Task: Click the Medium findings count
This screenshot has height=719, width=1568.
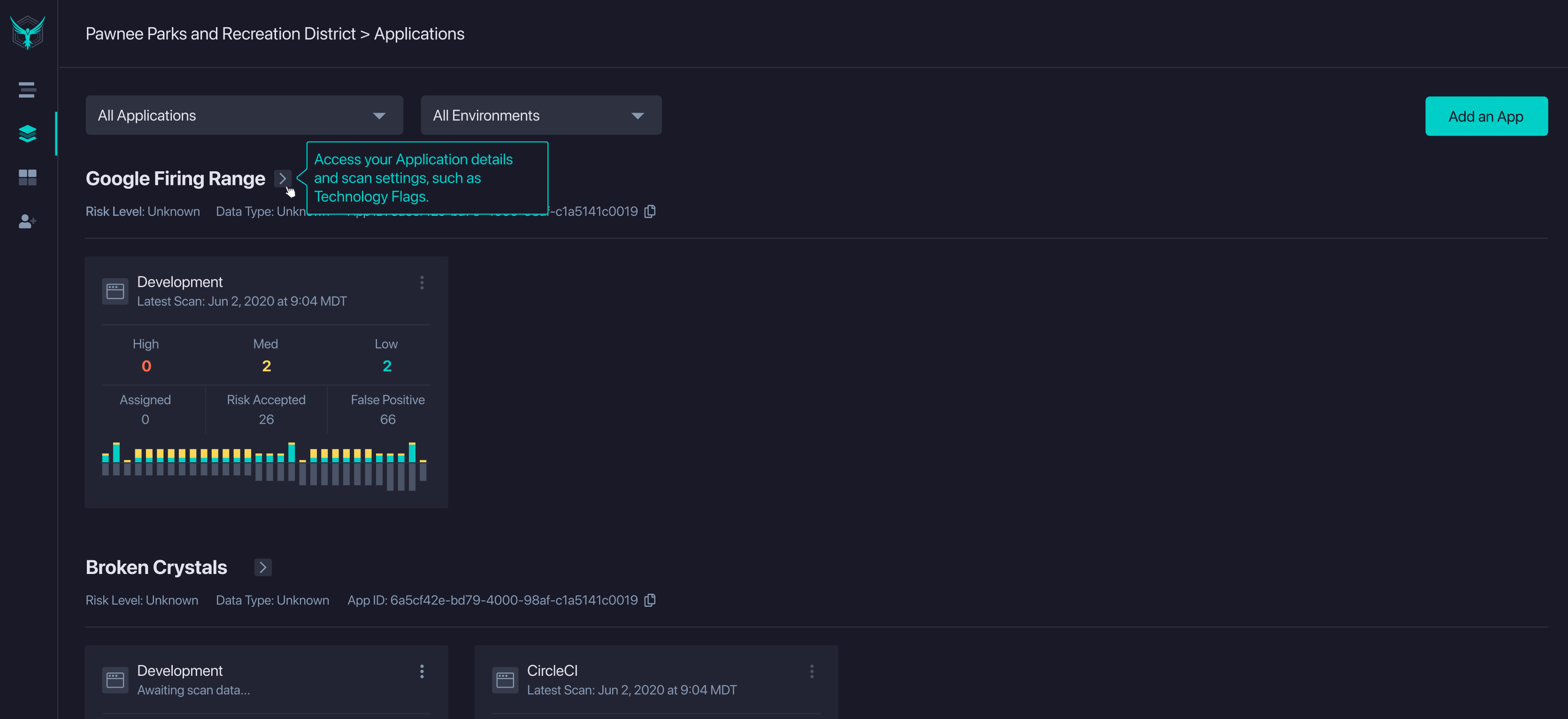Action: click(x=266, y=366)
